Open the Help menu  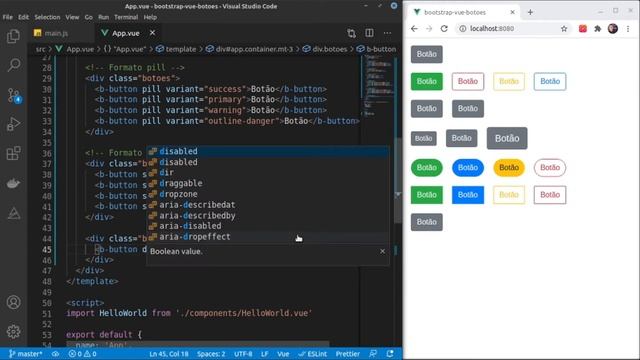point(150,17)
